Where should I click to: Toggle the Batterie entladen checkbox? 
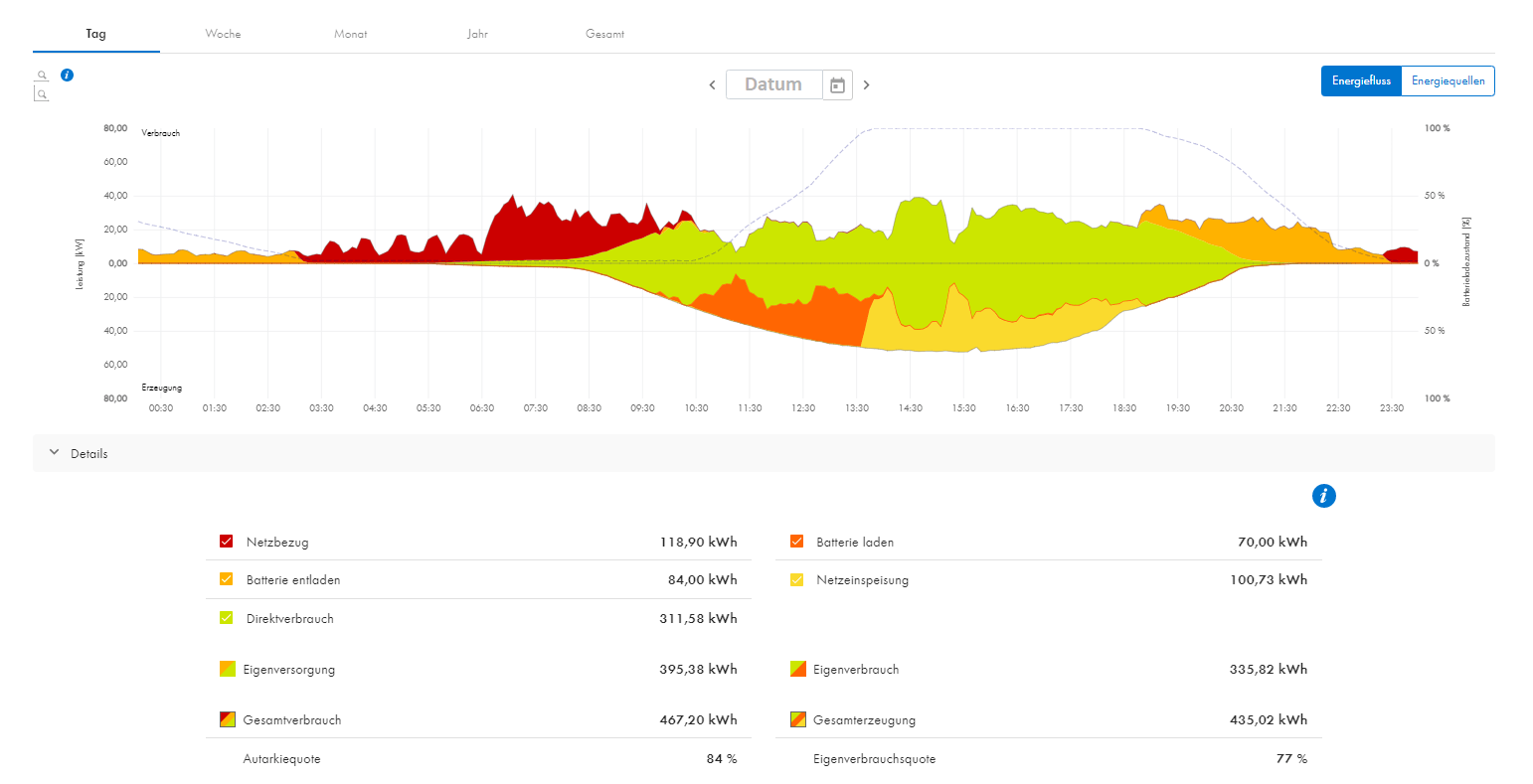click(x=227, y=579)
